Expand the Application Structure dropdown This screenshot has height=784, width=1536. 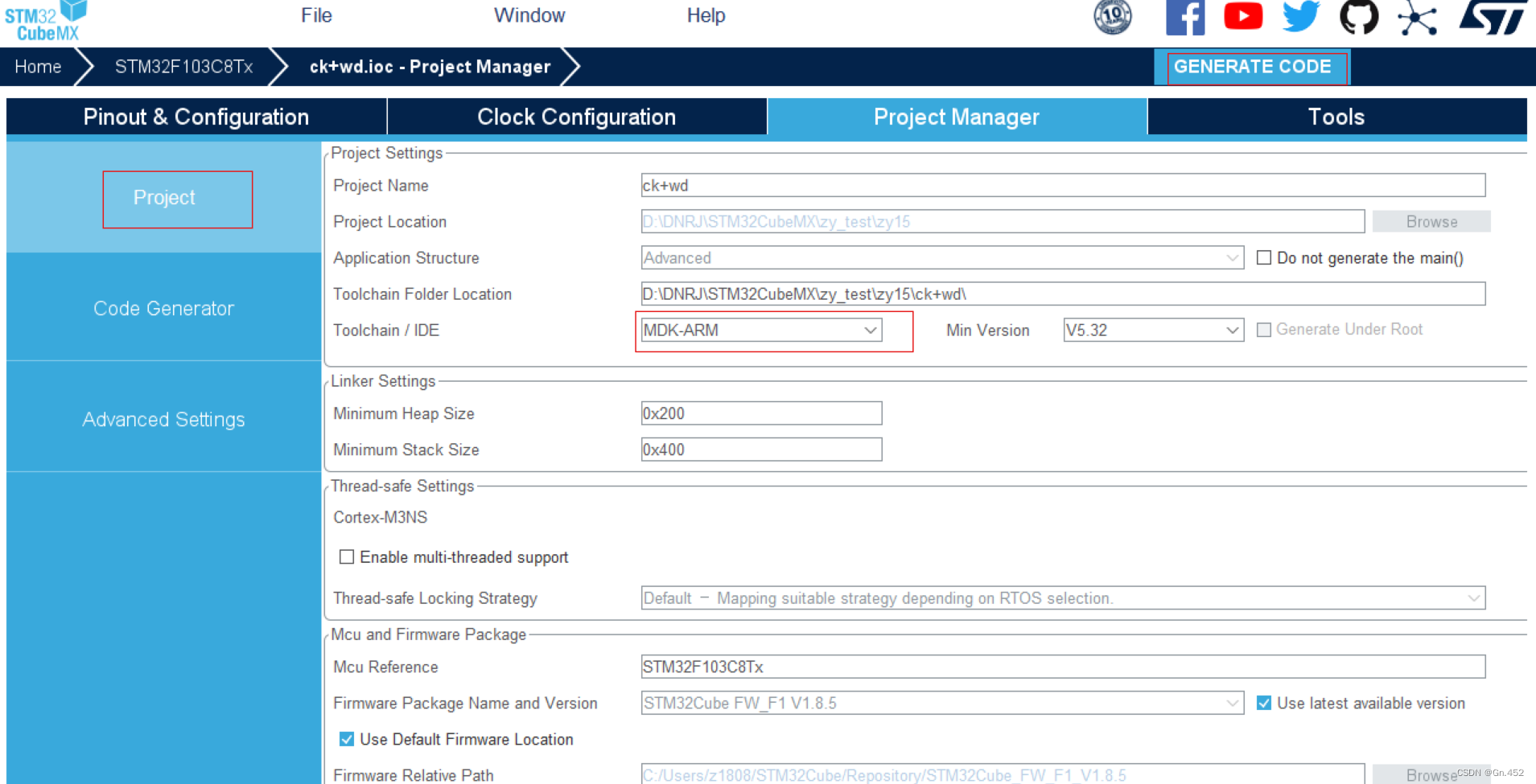coord(942,258)
